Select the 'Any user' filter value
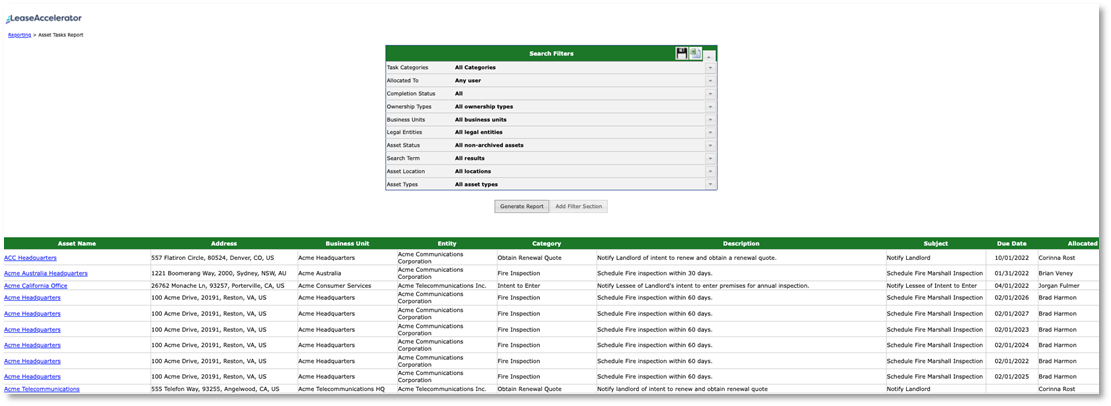The height and width of the screenshot is (406, 1111). pyautogui.click(x=468, y=80)
